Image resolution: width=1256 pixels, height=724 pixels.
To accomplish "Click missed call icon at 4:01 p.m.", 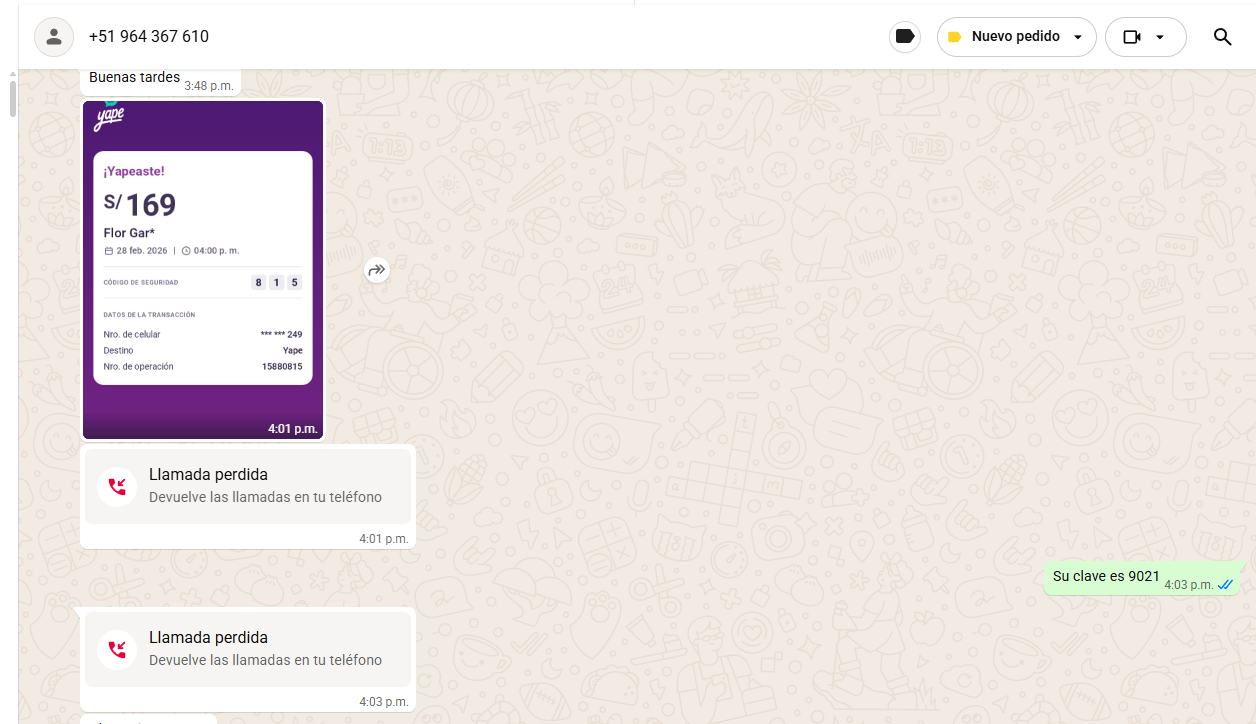I will 117,487.
